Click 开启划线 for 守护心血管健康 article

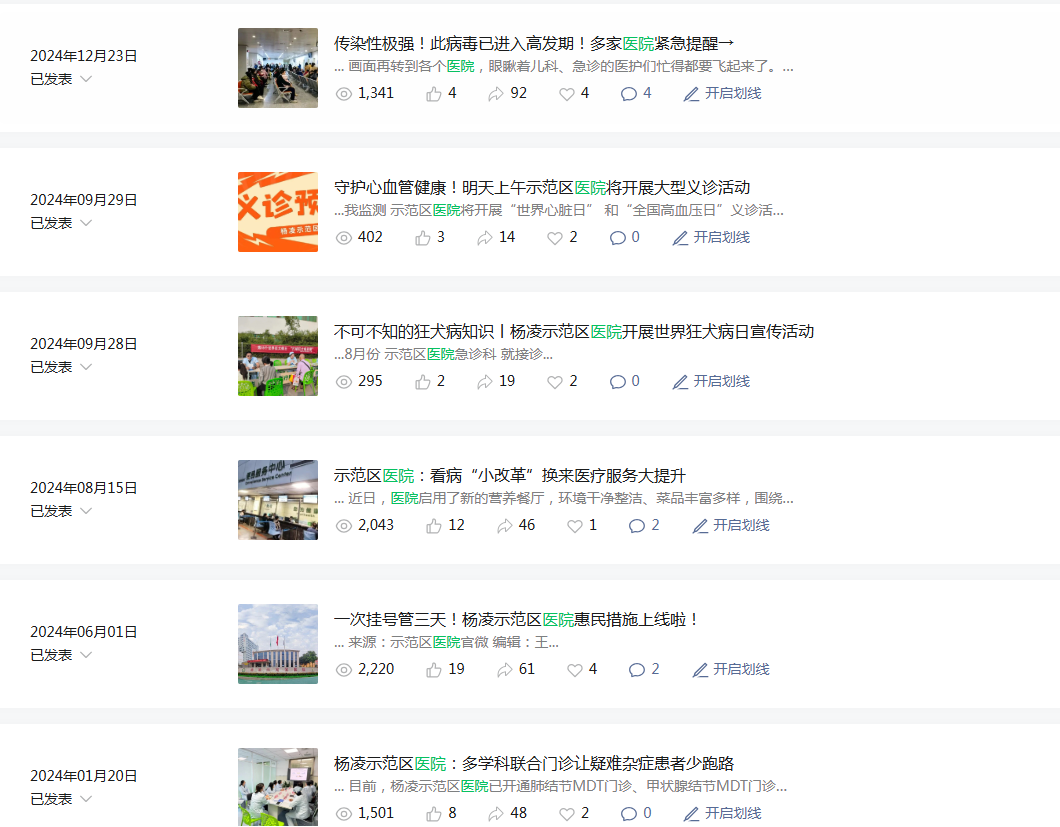point(711,238)
